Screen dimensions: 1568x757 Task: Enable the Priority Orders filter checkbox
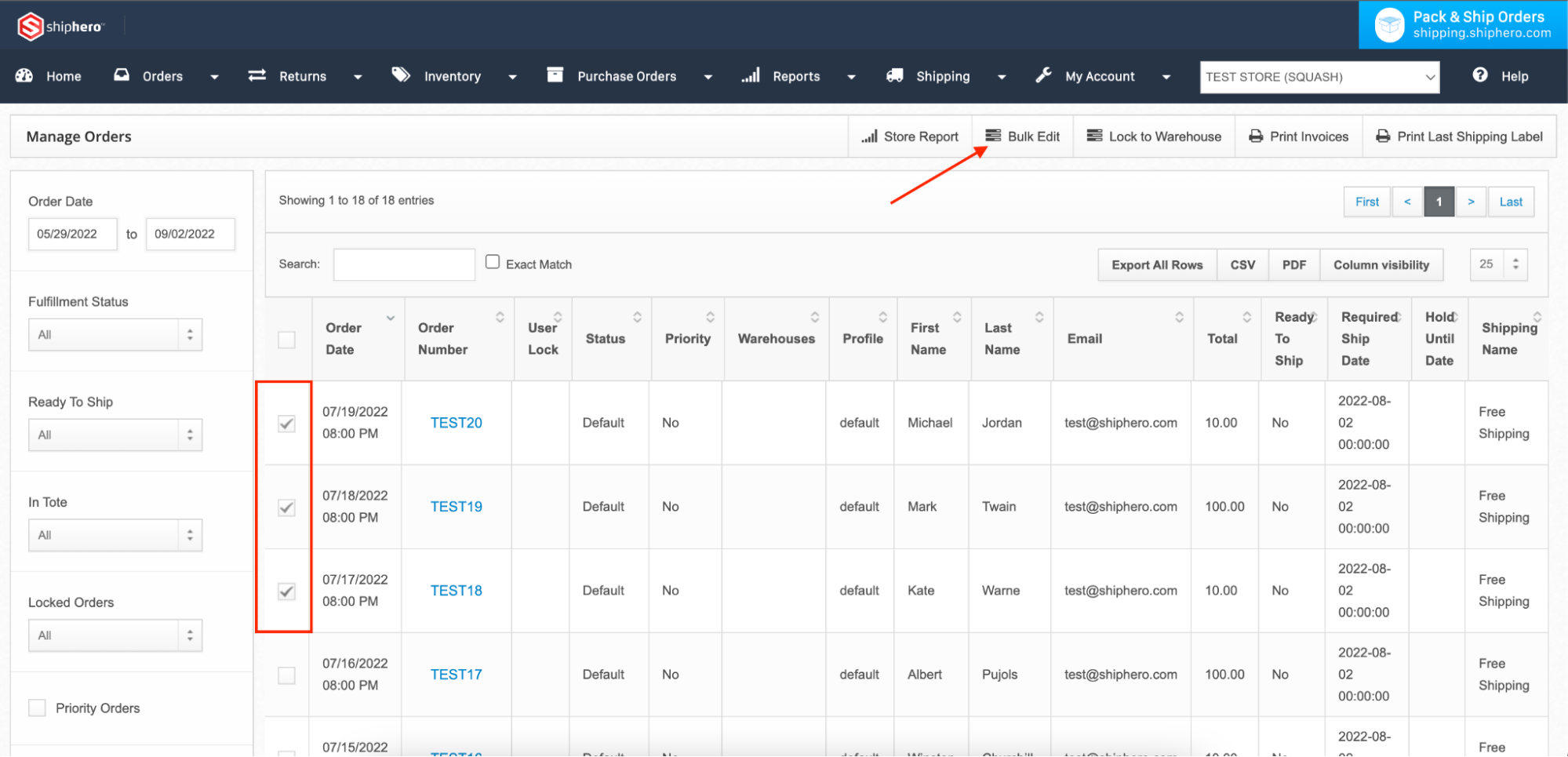click(x=37, y=708)
